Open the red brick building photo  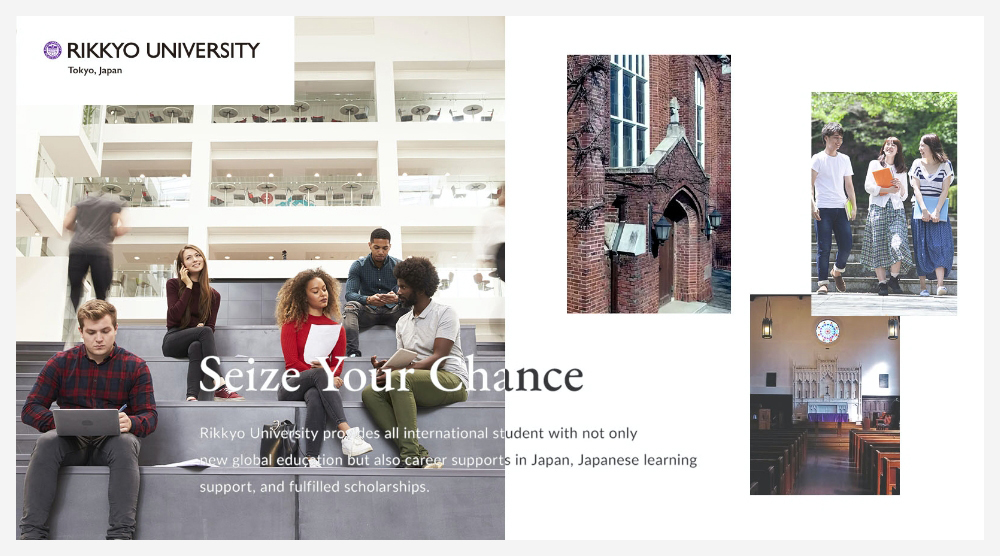[649, 184]
